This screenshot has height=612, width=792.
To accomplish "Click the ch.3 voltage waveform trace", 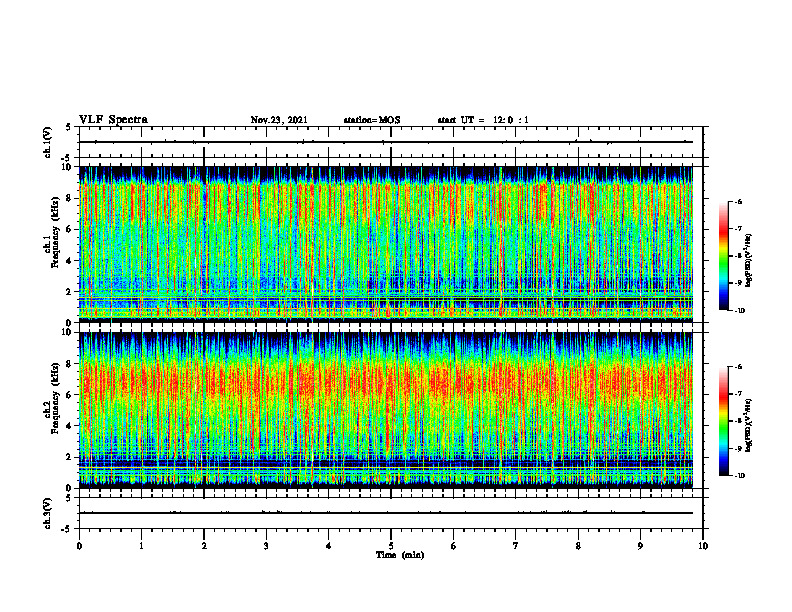I will tap(386, 513).
